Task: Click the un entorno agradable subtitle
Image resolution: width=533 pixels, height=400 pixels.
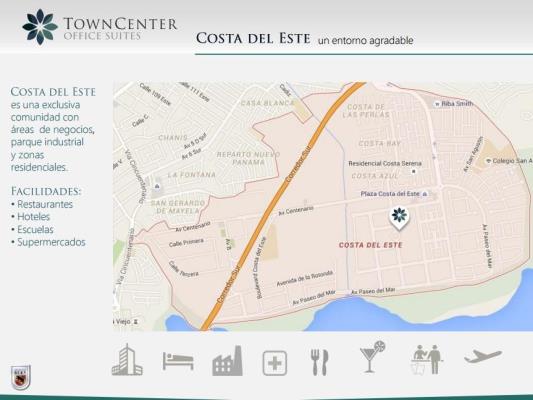Action: click(x=365, y=40)
